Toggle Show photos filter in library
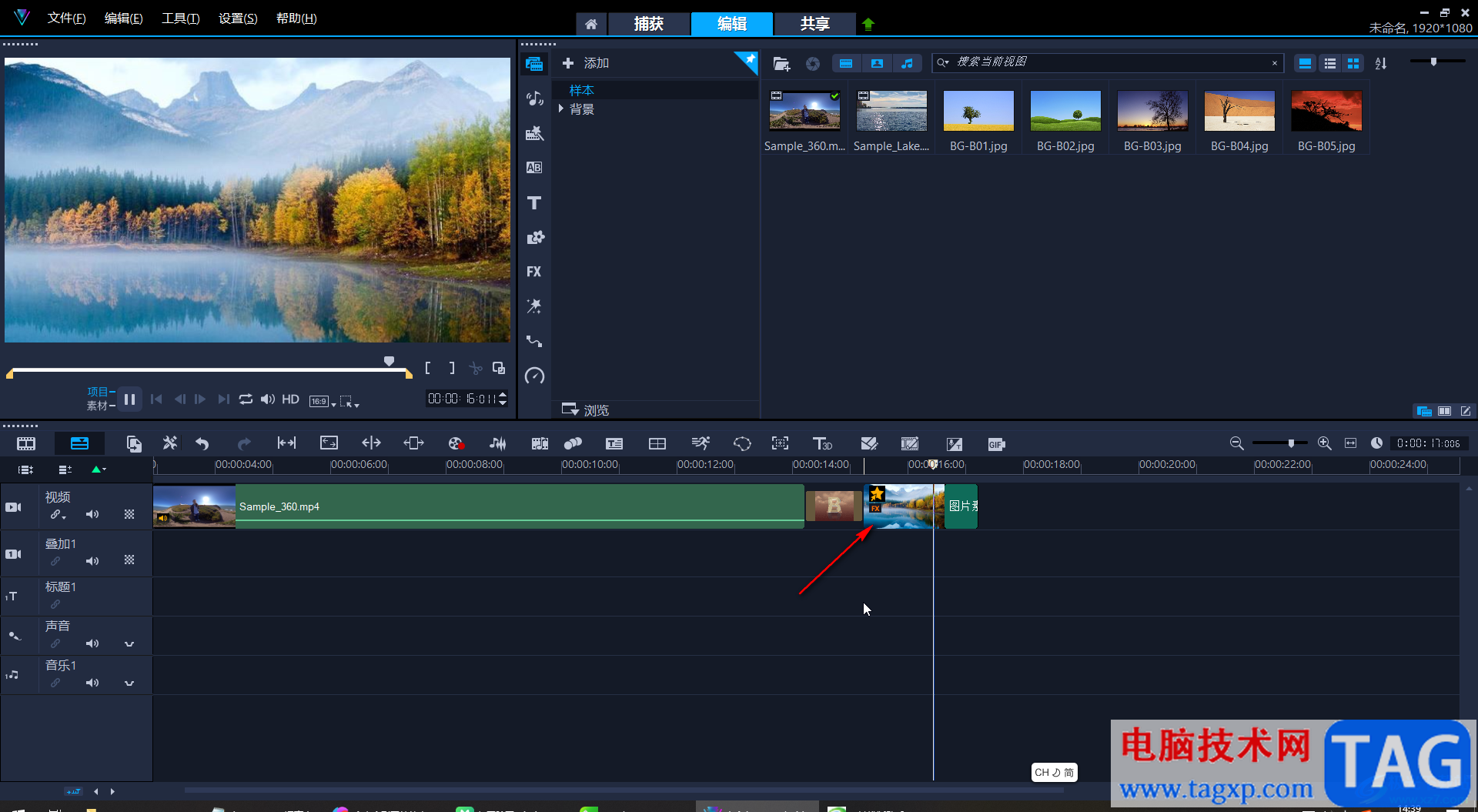1478x812 pixels. [877, 64]
